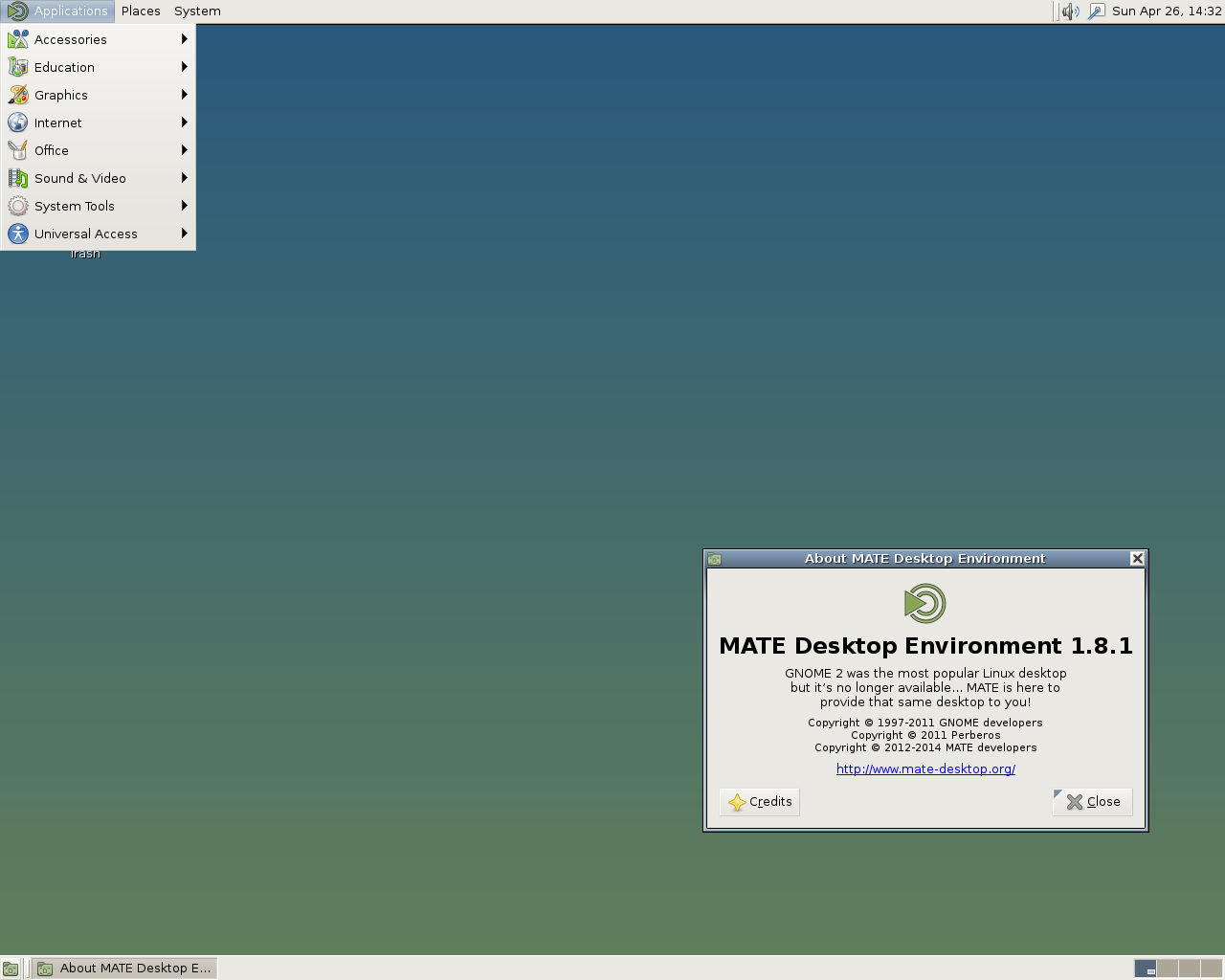The width and height of the screenshot is (1225, 980).
Task: Click the volume speaker icon in panel
Action: point(1070,11)
